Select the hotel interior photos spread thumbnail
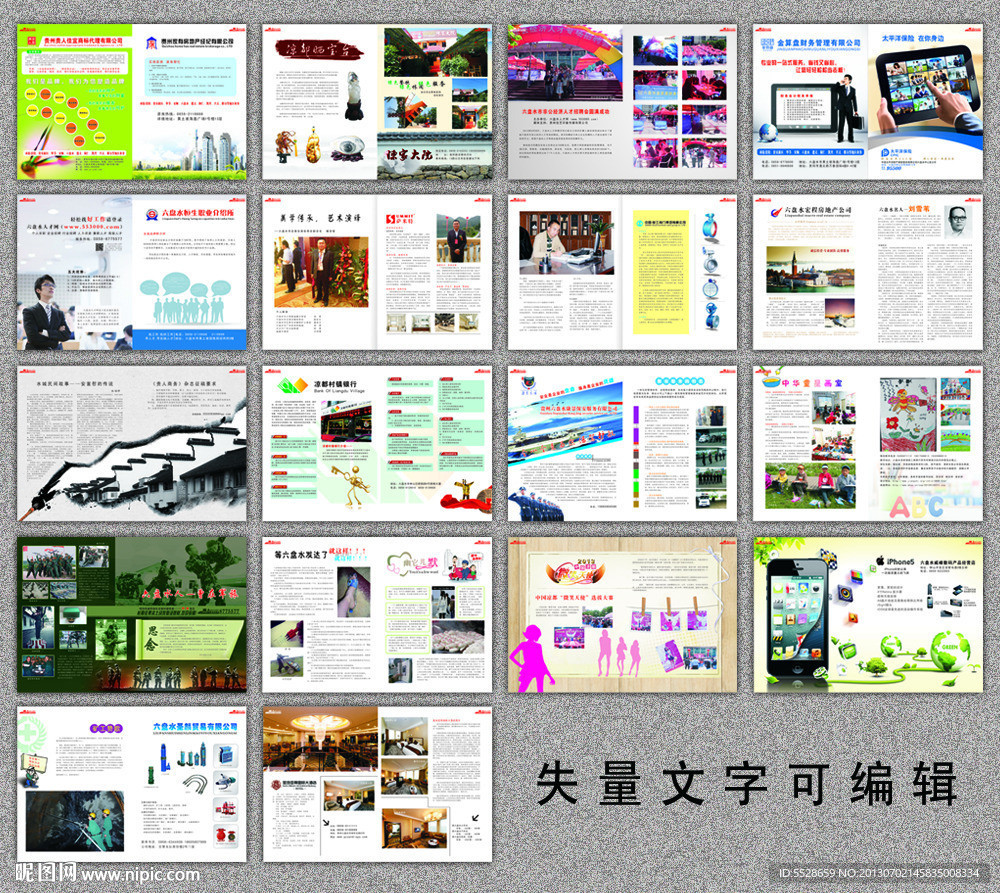The height and width of the screenshot is (893, 1000). point(377,784)
